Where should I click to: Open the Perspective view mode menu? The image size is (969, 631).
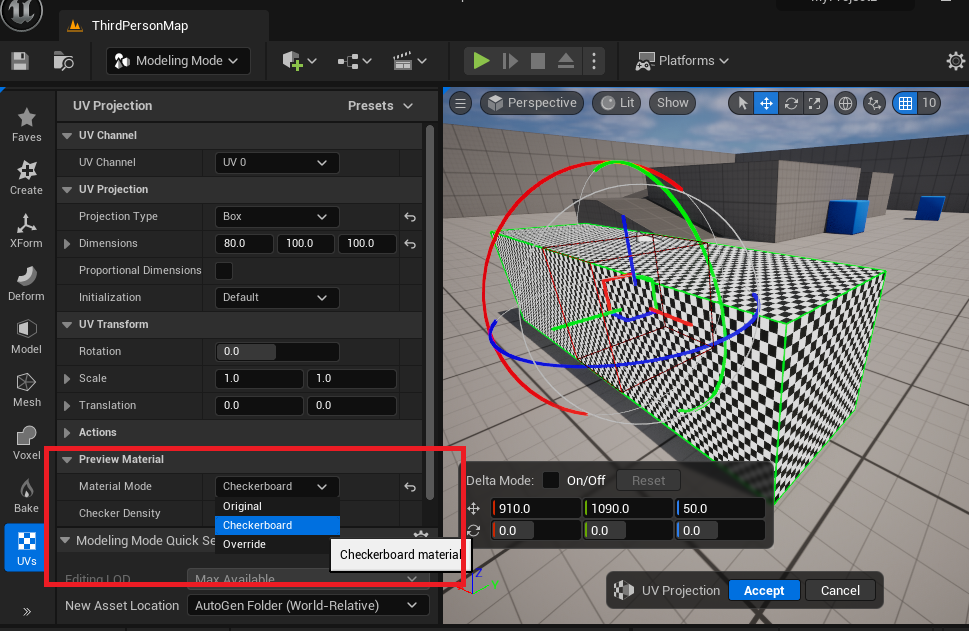click(533, 103)
